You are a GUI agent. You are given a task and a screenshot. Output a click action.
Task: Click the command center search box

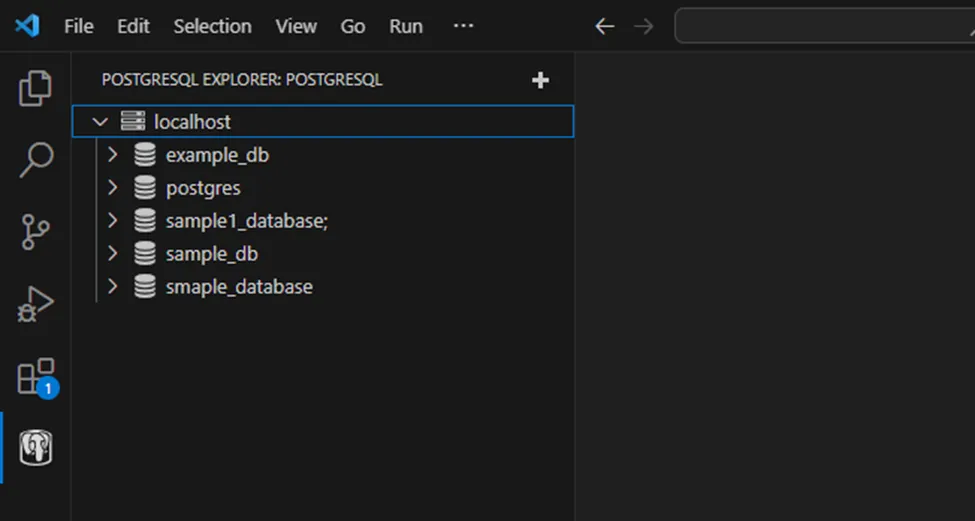(824, 26)
